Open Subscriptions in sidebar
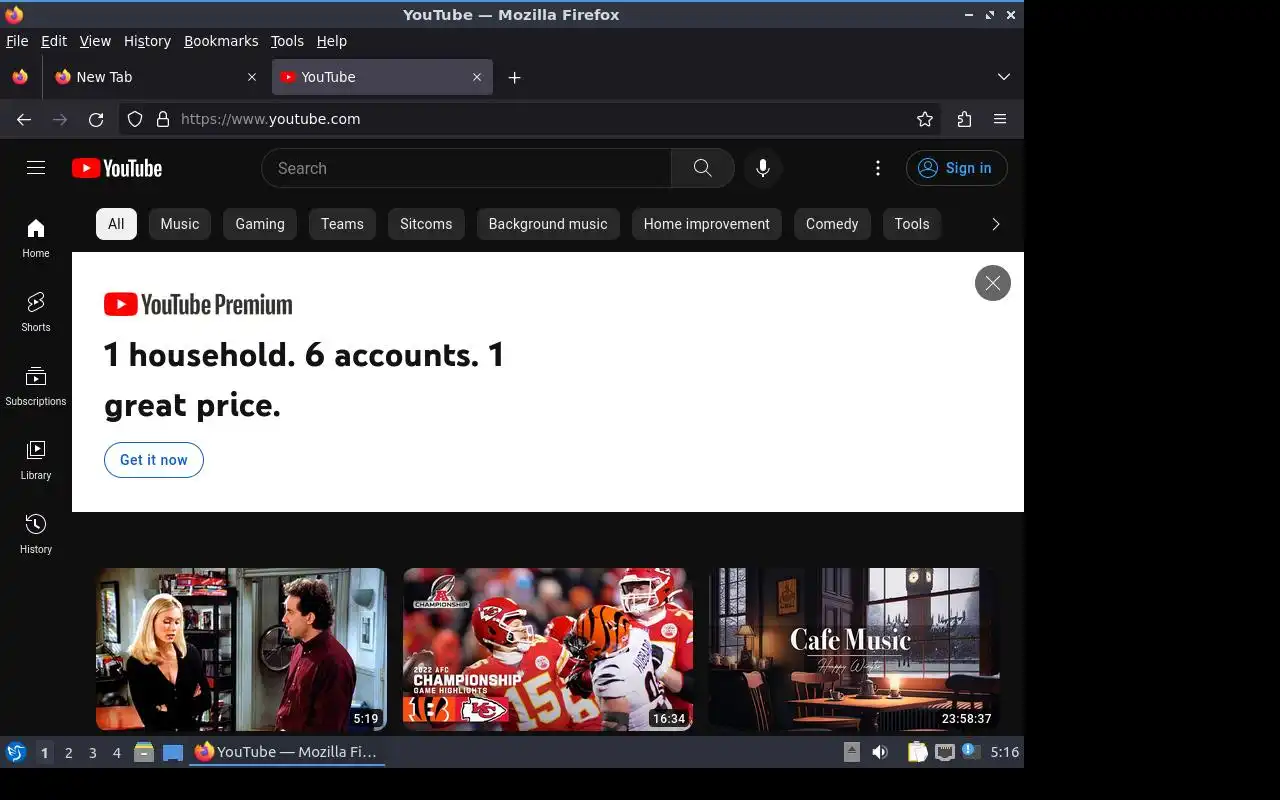 36,386
